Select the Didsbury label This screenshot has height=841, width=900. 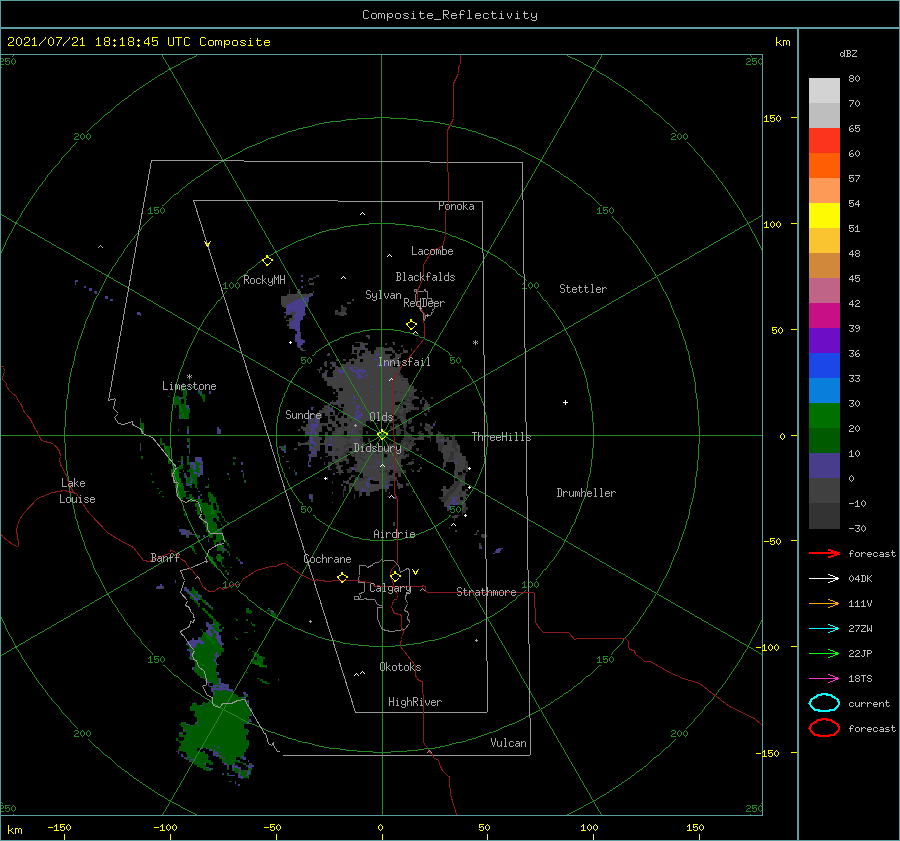(378, 448)
